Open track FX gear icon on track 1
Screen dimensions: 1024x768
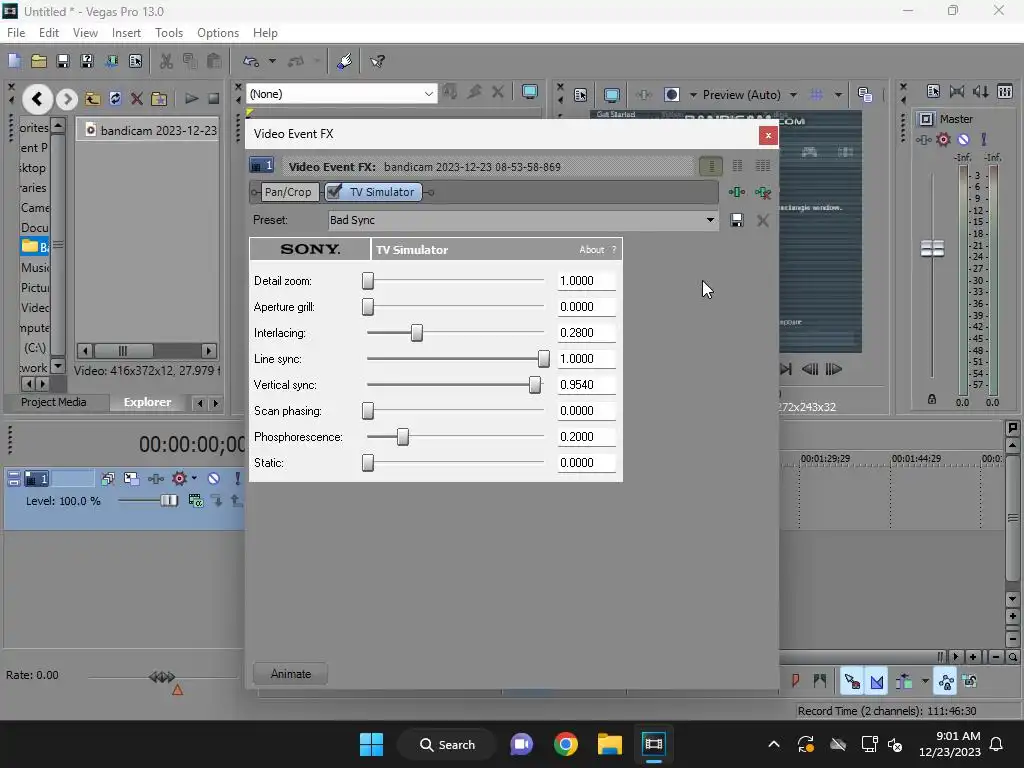coord(179,479)
